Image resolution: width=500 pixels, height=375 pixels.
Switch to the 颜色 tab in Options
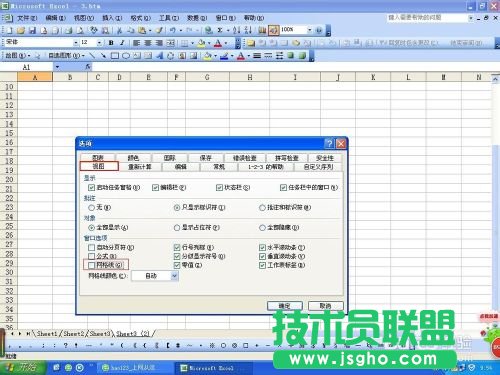tap(133, 158)
